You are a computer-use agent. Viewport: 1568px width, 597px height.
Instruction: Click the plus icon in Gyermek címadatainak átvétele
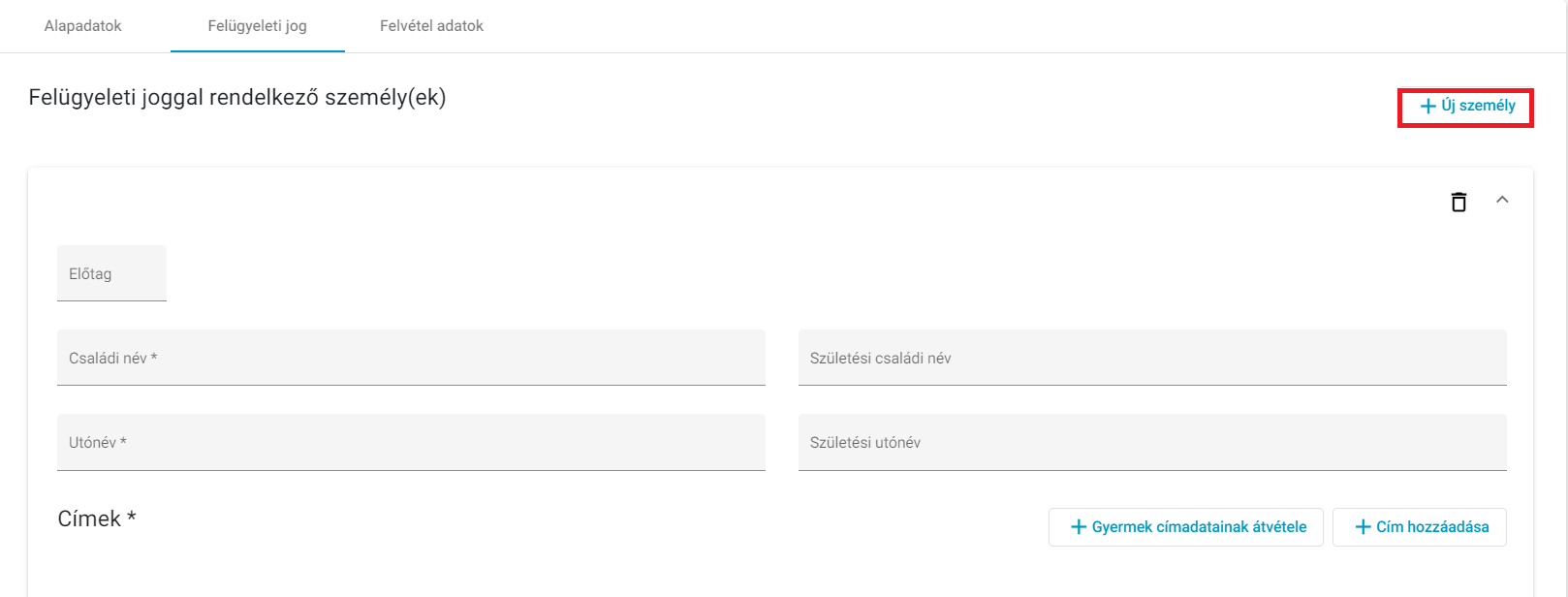click(x=1079, y=527)
